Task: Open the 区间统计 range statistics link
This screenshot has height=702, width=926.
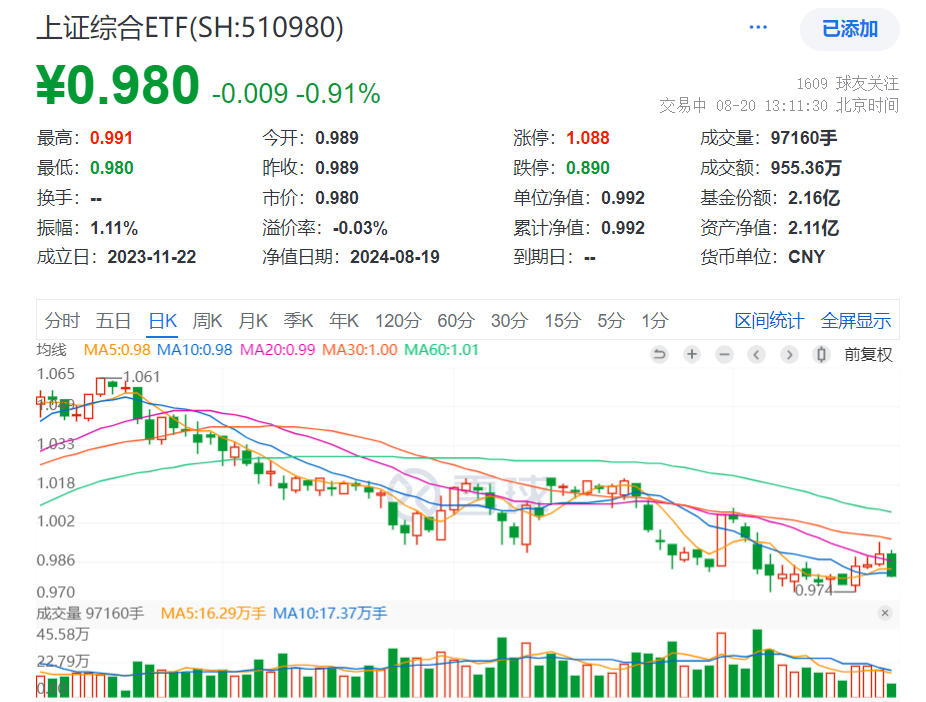Action: coord(769,321)
